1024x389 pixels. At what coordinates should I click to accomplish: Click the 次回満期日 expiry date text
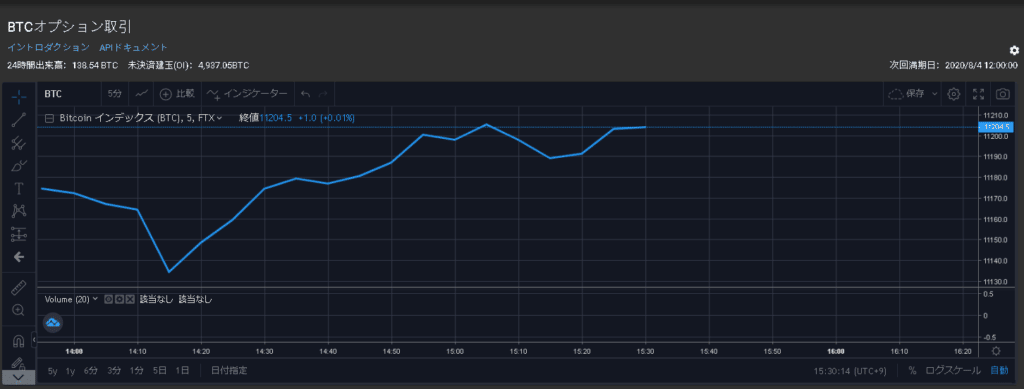(953, 65)
